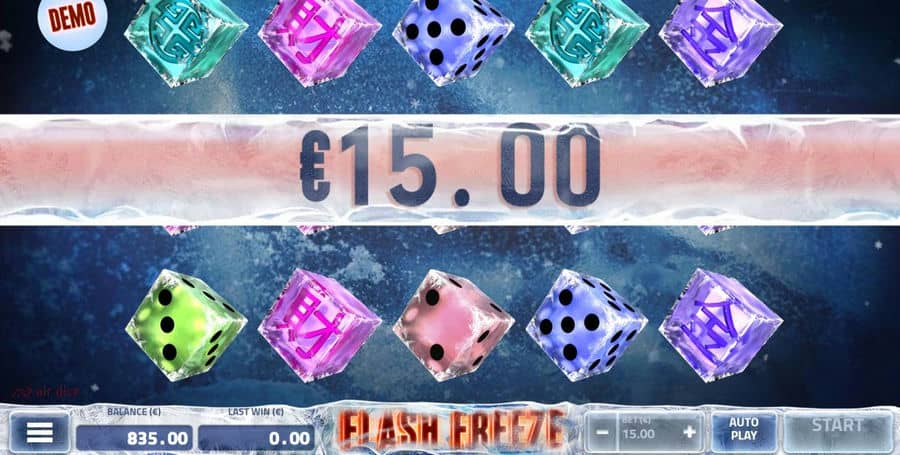The width and height of the screenshot is (900, 455).
Task: Click the top-left teal symbol cube
Action: click(x=186, y=41)
